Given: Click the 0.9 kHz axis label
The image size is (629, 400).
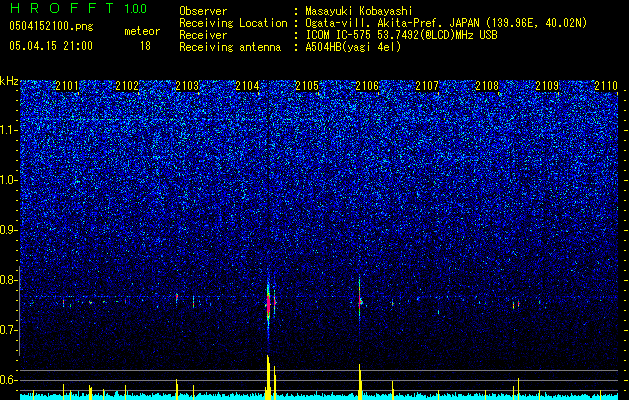Looking at the screenshot, I should click(8, 230).
